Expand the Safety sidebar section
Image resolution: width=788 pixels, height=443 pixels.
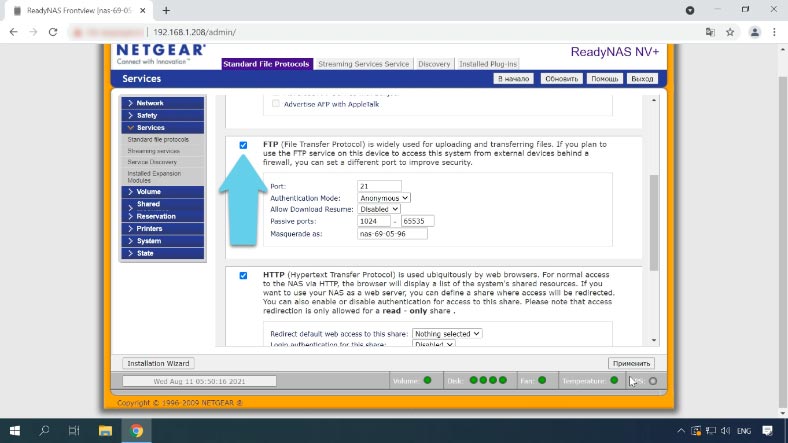click(x=163, y=116)
